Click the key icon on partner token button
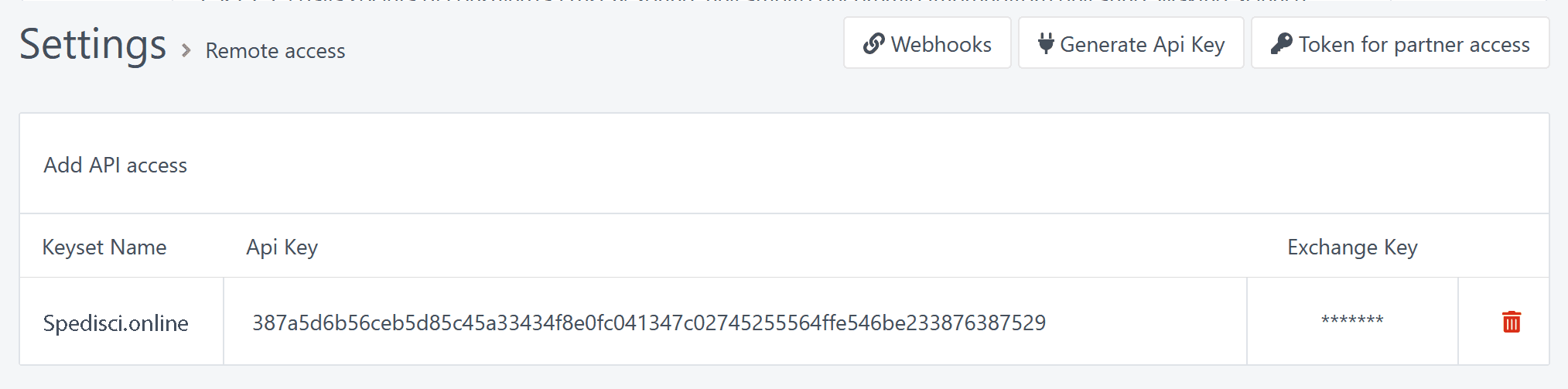 point(1281,44)
